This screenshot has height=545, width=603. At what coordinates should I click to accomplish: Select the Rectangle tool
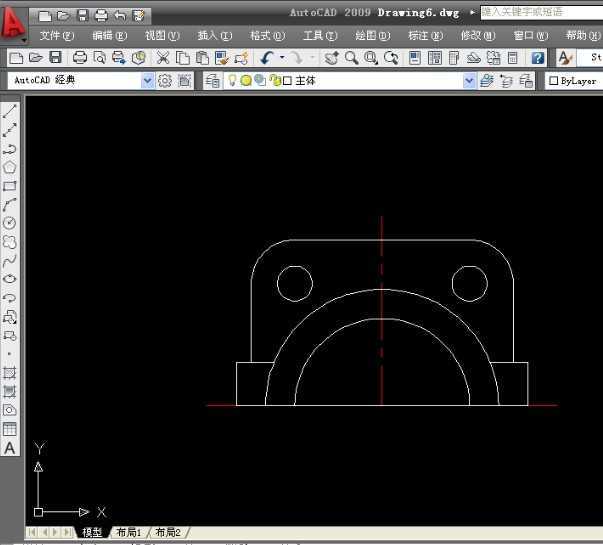pyautogui.click(x=10, y=186)
